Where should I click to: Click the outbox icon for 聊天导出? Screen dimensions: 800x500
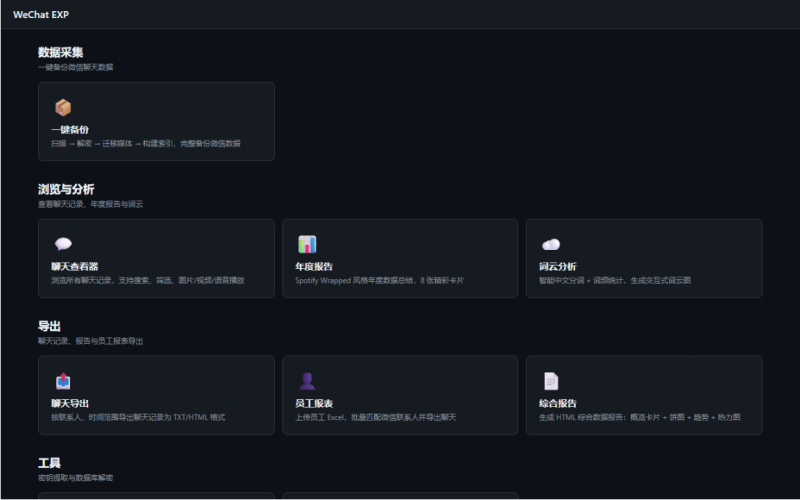63,381
